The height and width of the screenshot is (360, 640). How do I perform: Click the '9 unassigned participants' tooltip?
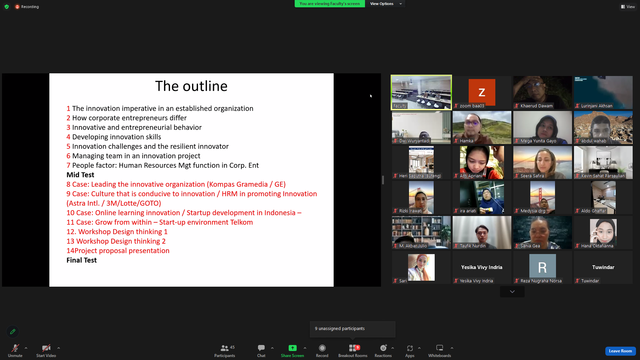[x=353, y=329]
